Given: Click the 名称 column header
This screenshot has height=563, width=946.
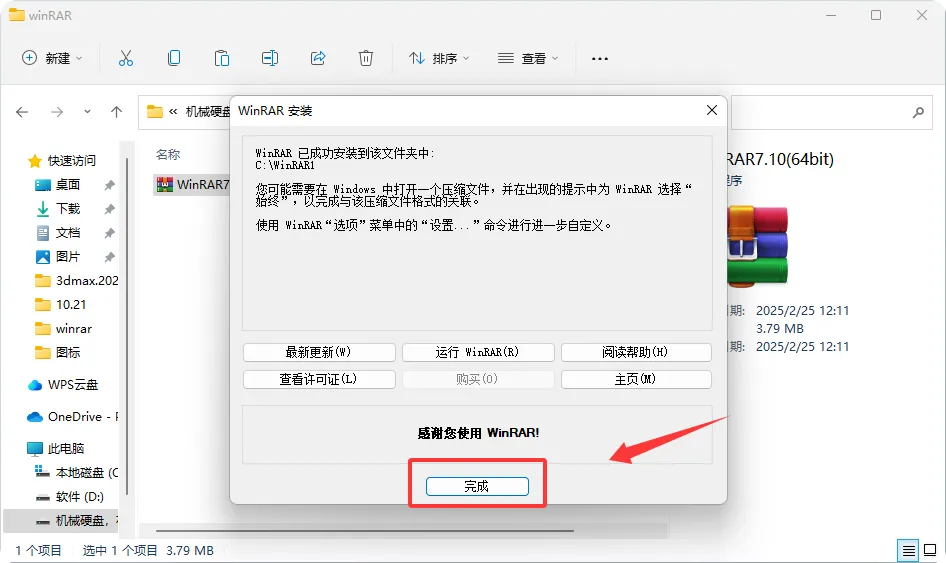Looking at the screenshot, I should 168,154.
